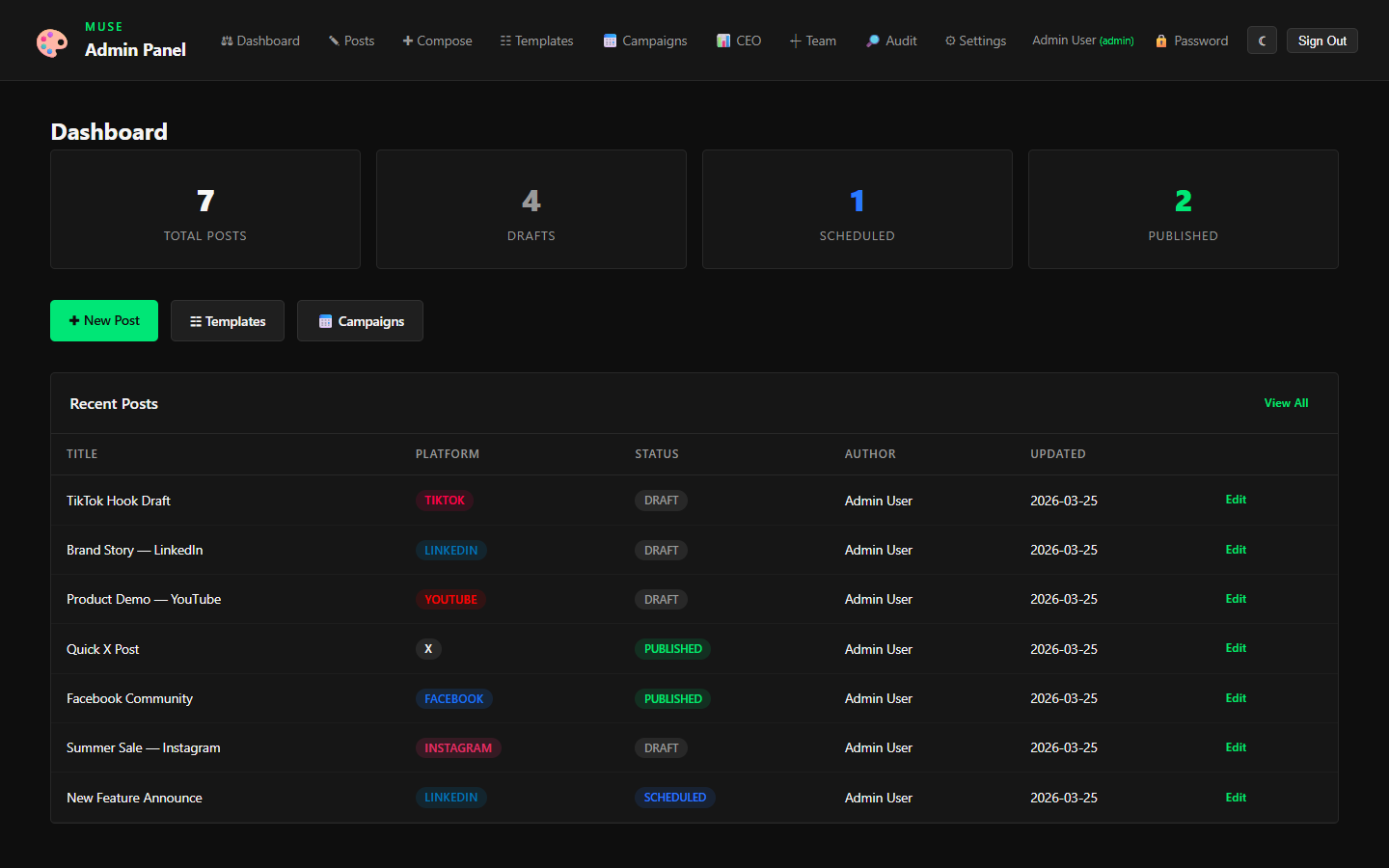Viewport: 1389px width, 868px height.
Task: Toggle dark mode with the moon button
Action: pos(1262,41)
